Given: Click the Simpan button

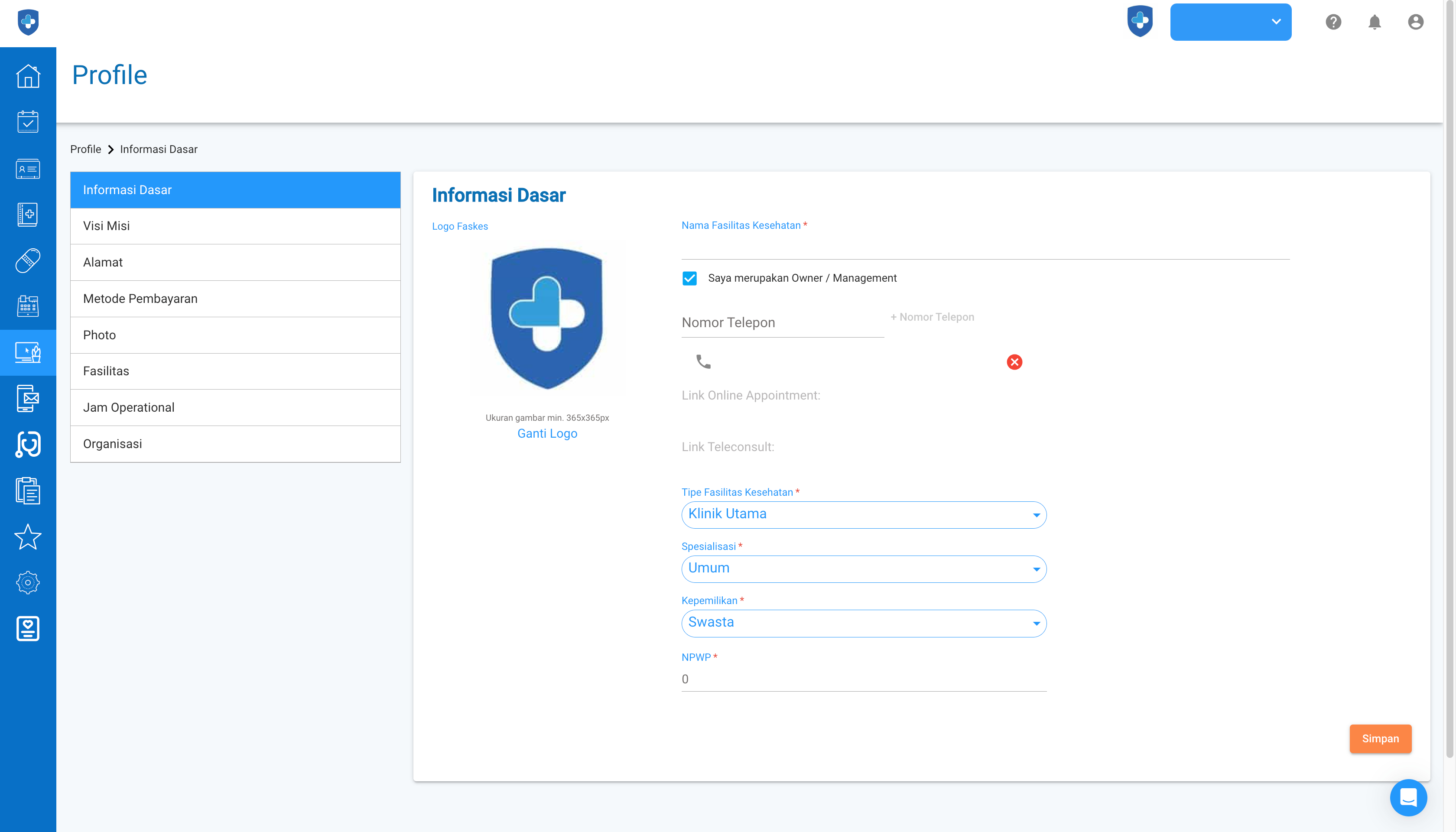Looking at the screenshot, I should click(x=1380, y=738).
